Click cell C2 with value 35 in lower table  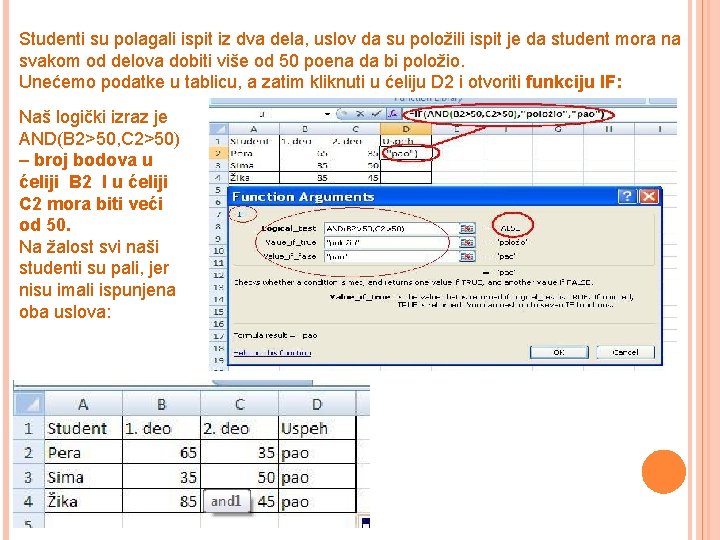239,452
